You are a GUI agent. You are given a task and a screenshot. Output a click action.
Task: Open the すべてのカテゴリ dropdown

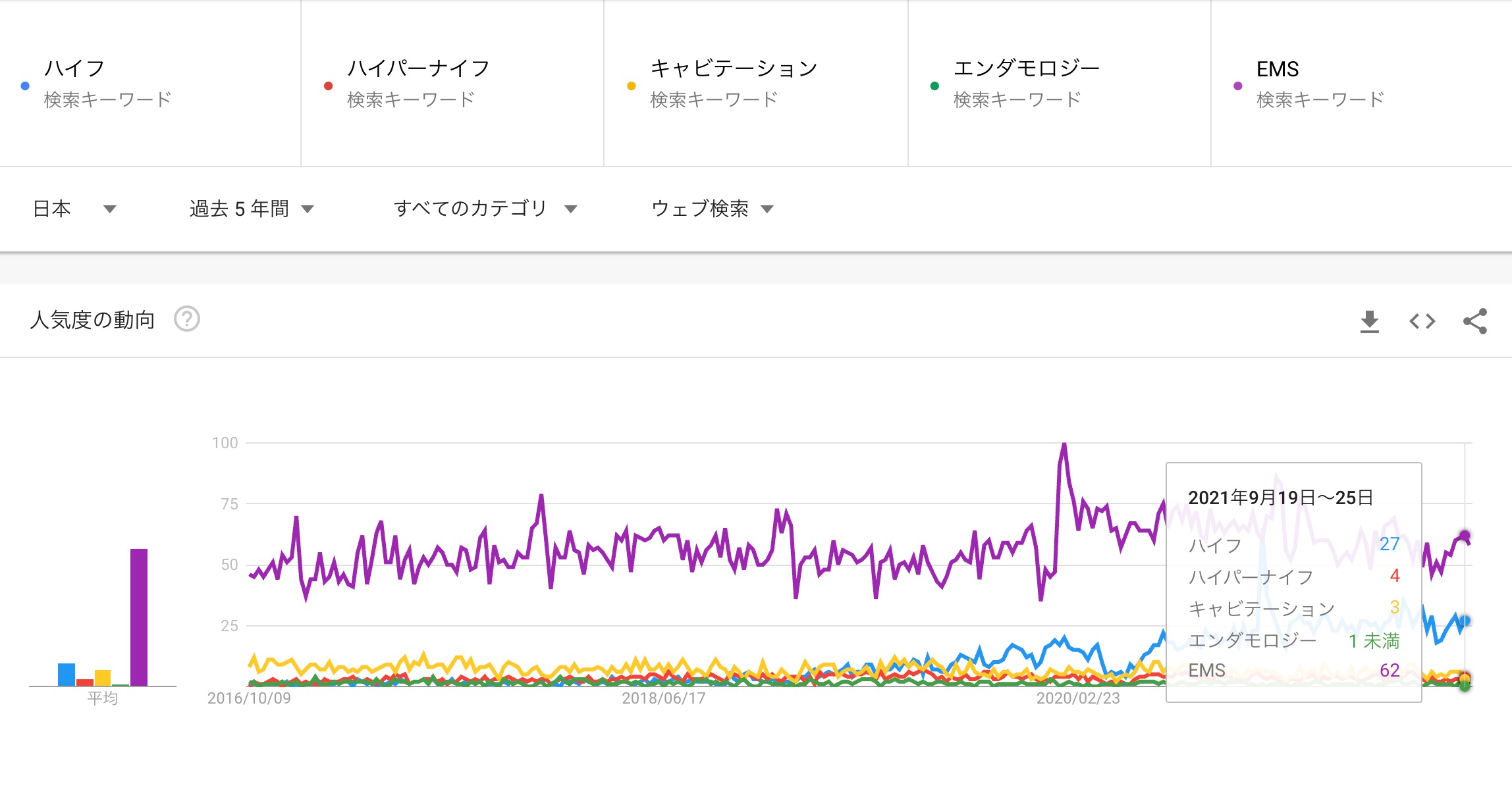pos(485,209)
